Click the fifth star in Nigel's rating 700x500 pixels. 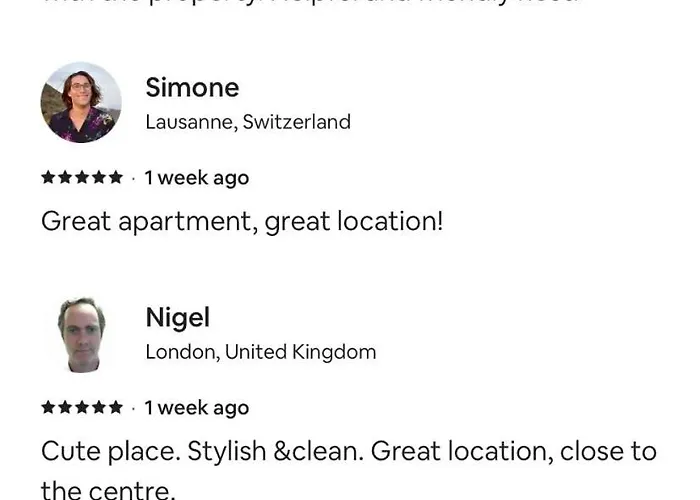(116, 408)
